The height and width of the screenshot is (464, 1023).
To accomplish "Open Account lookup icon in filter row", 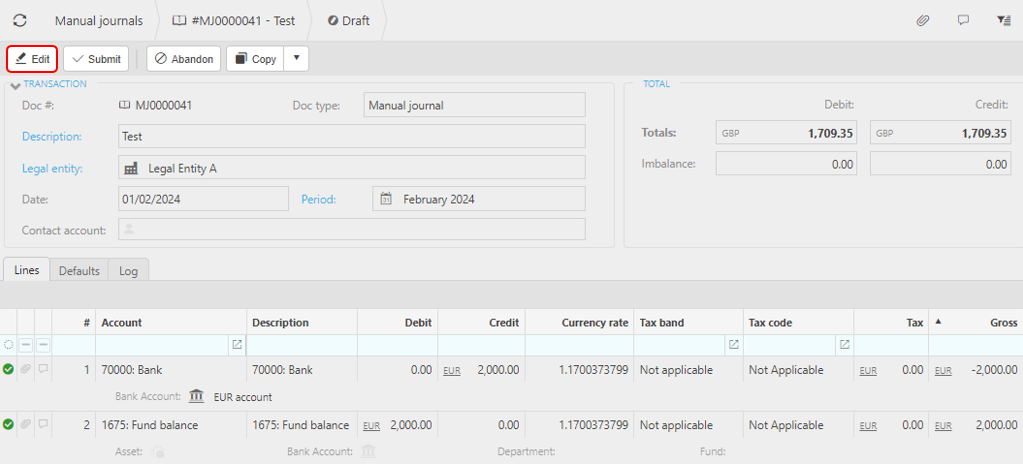I will click(x=237, y=345).
